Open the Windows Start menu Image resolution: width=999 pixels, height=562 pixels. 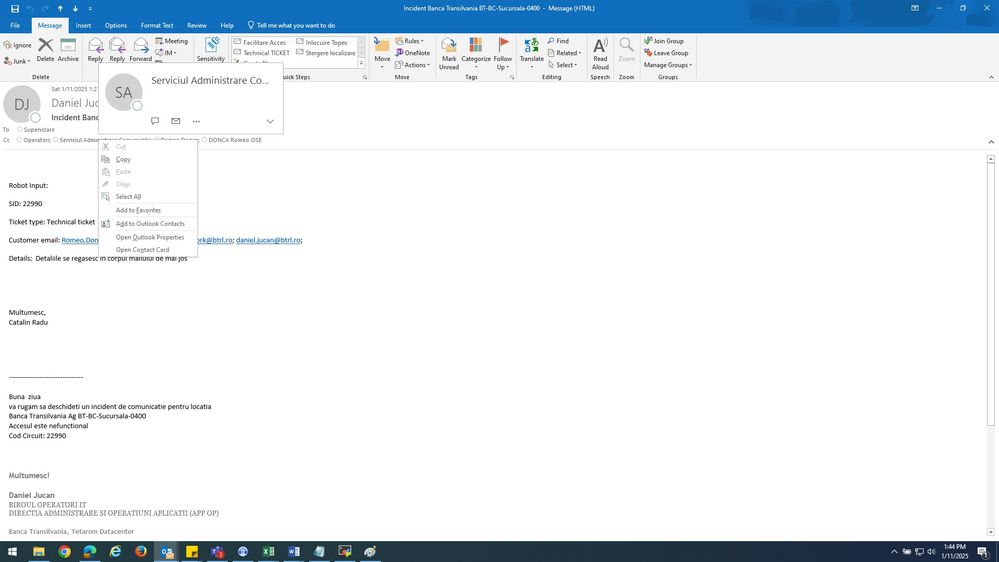12,552
